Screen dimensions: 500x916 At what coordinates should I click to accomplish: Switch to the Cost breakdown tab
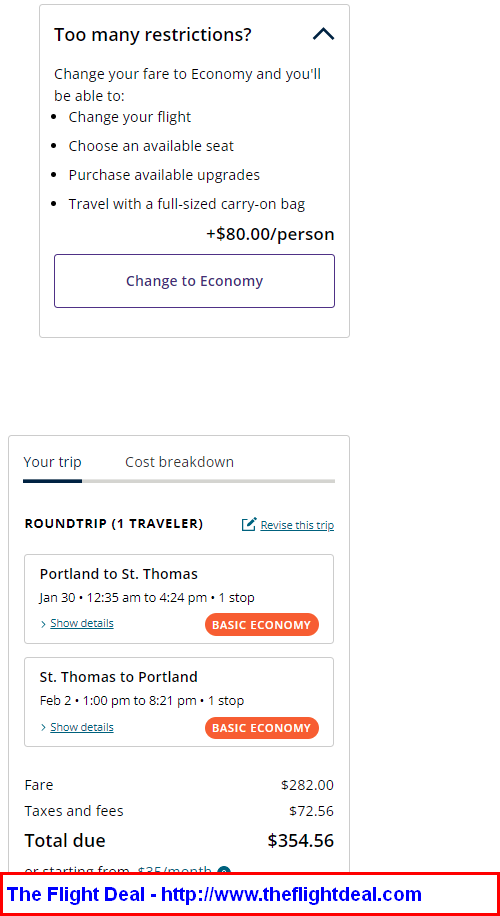pyautogui.click(x=179, y=462)
